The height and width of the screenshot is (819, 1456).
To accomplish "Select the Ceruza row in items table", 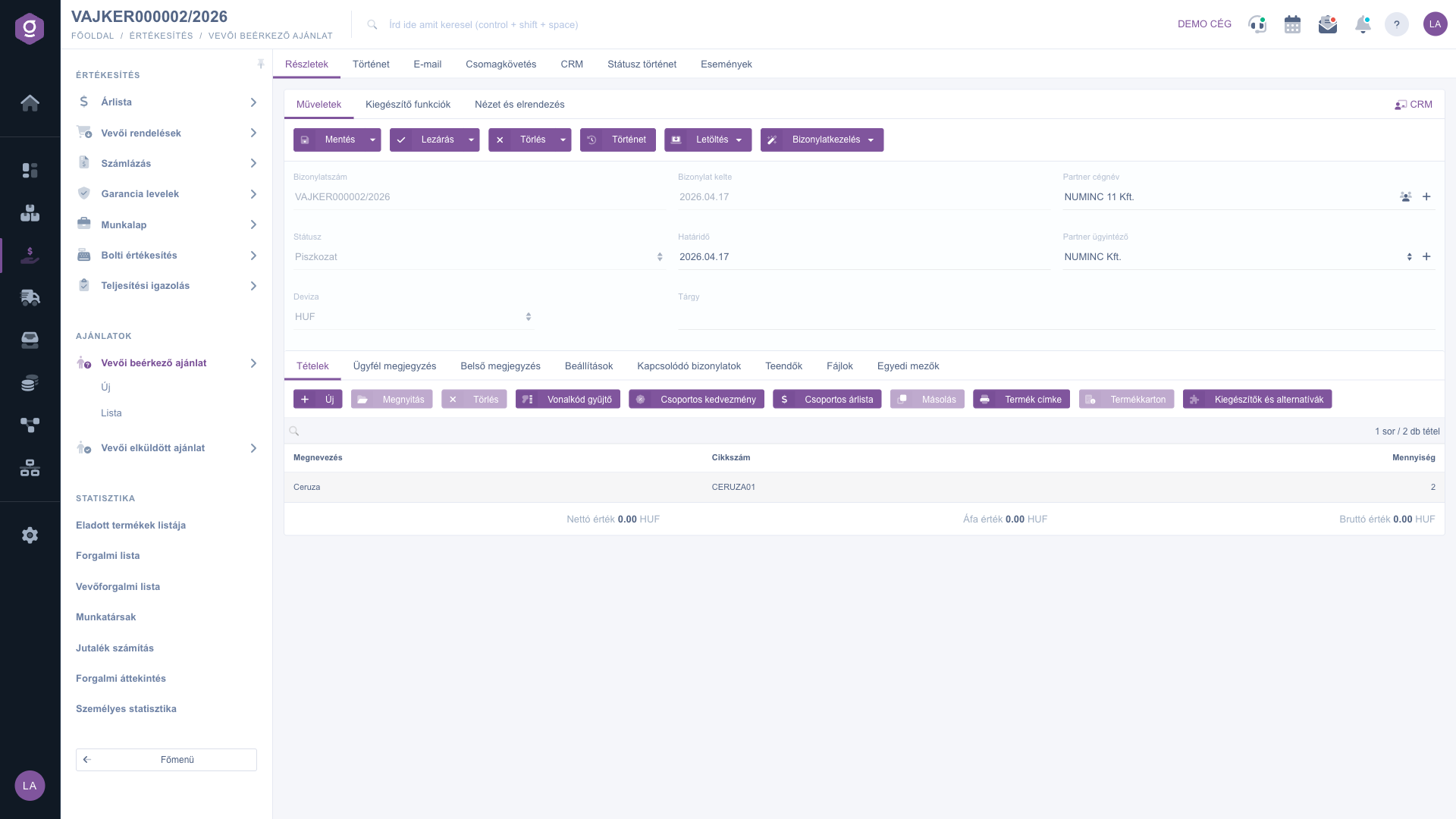I will point(864,488).
